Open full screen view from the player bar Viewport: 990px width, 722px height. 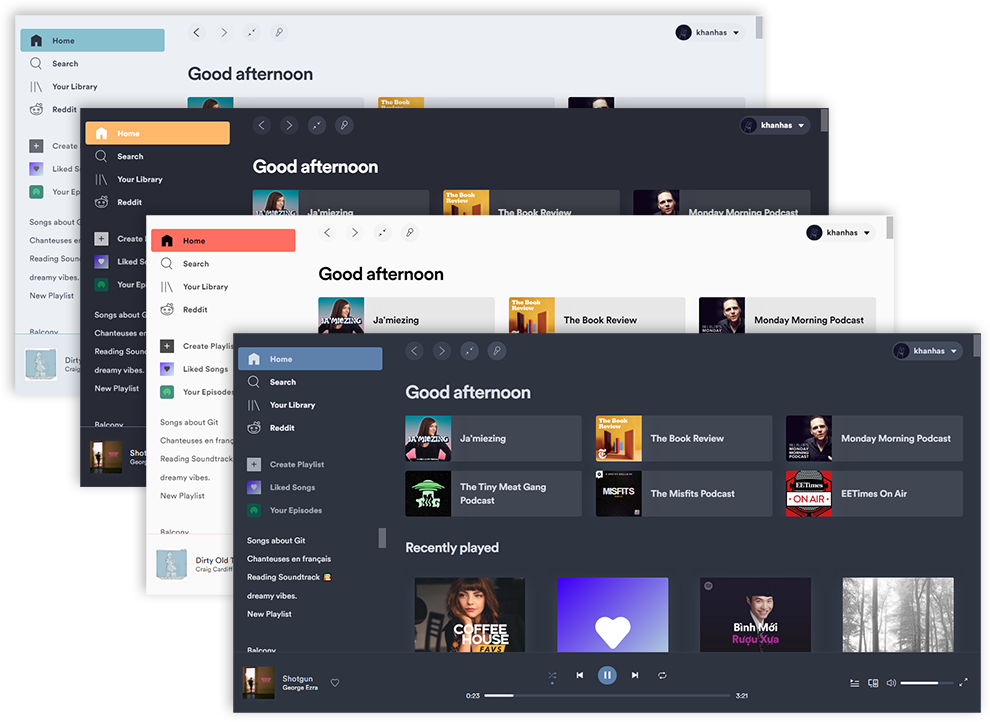pyautogui.click(x=963, y=682)
